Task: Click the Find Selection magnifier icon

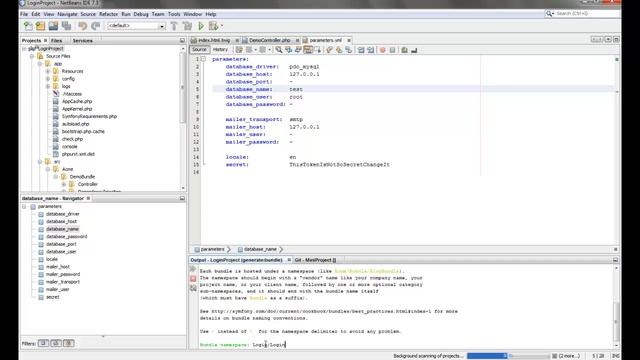Action: pos(278,50)
